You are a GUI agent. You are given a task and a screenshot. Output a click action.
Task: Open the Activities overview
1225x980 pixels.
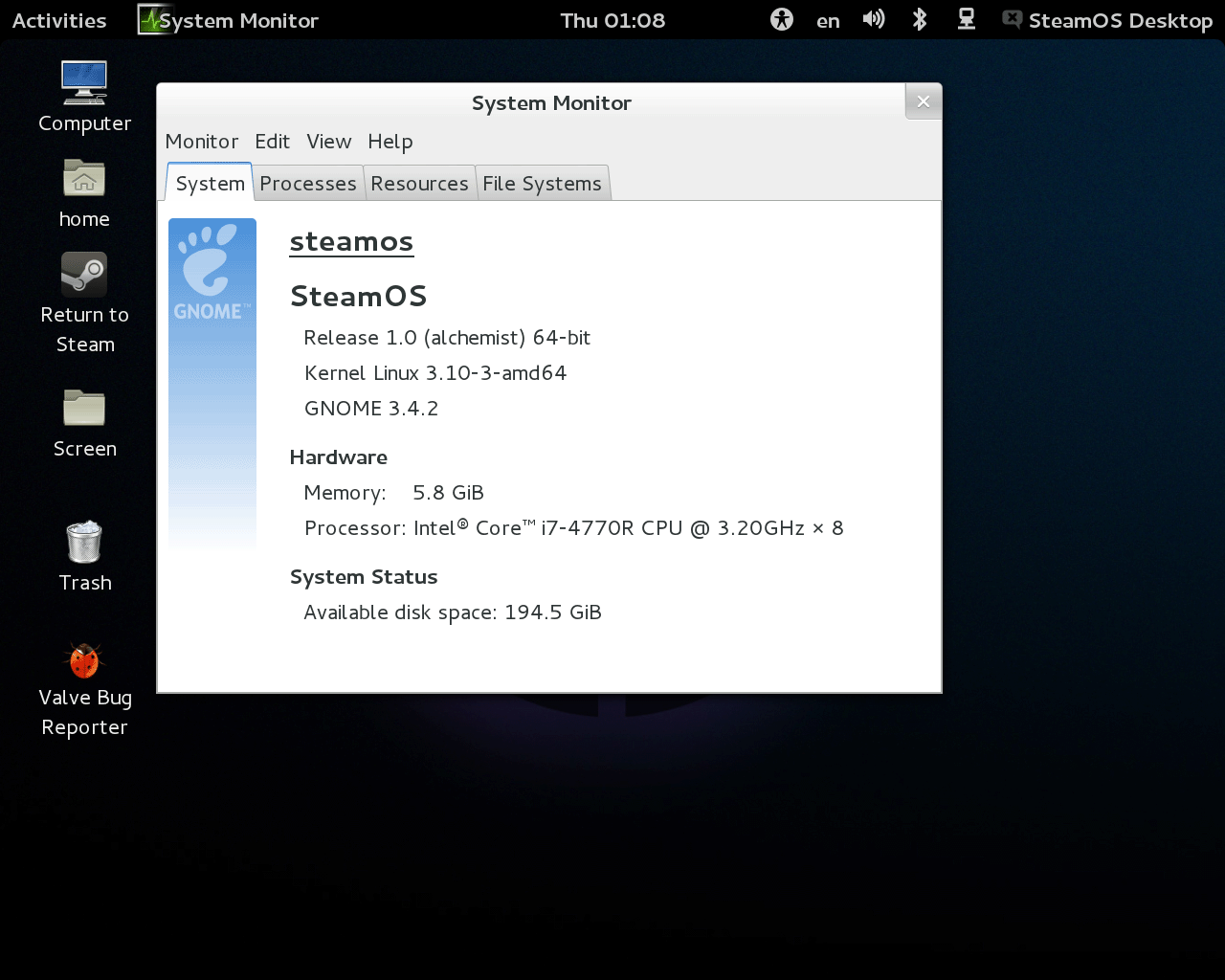59,20
